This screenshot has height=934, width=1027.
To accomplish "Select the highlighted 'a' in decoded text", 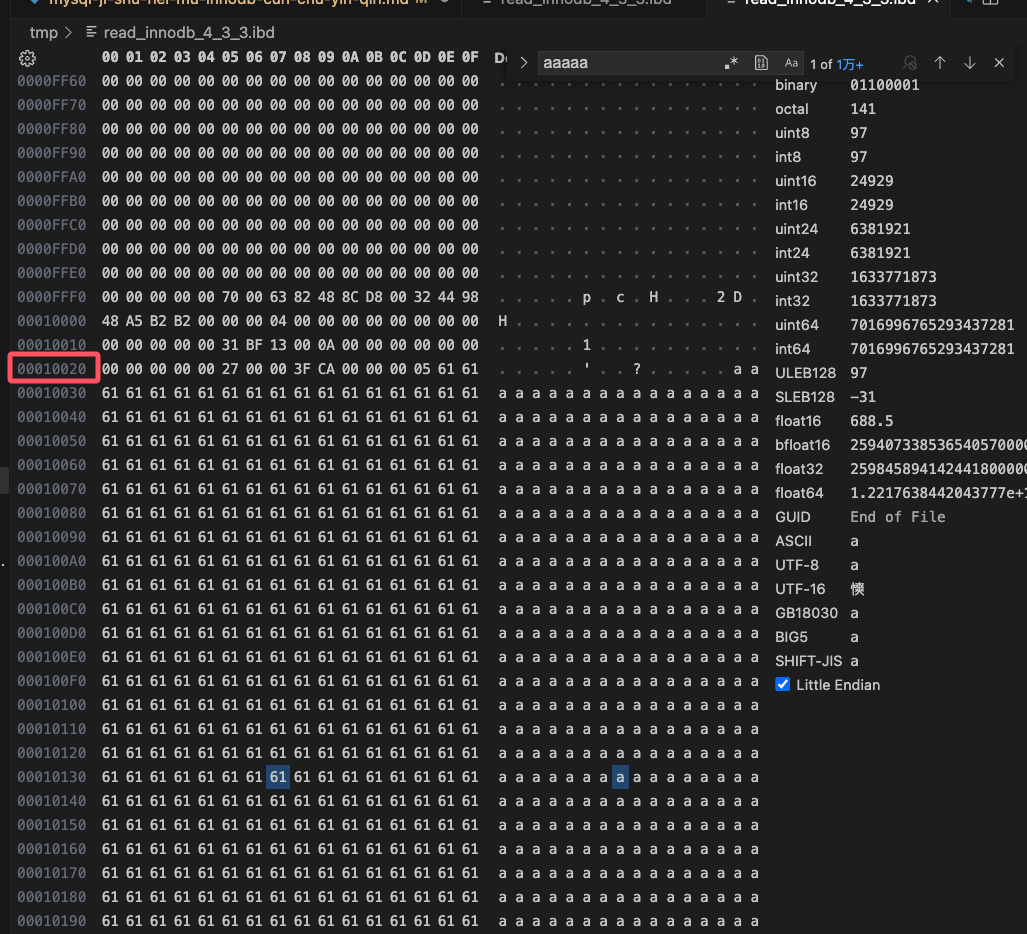I will [x=620, y=777].
